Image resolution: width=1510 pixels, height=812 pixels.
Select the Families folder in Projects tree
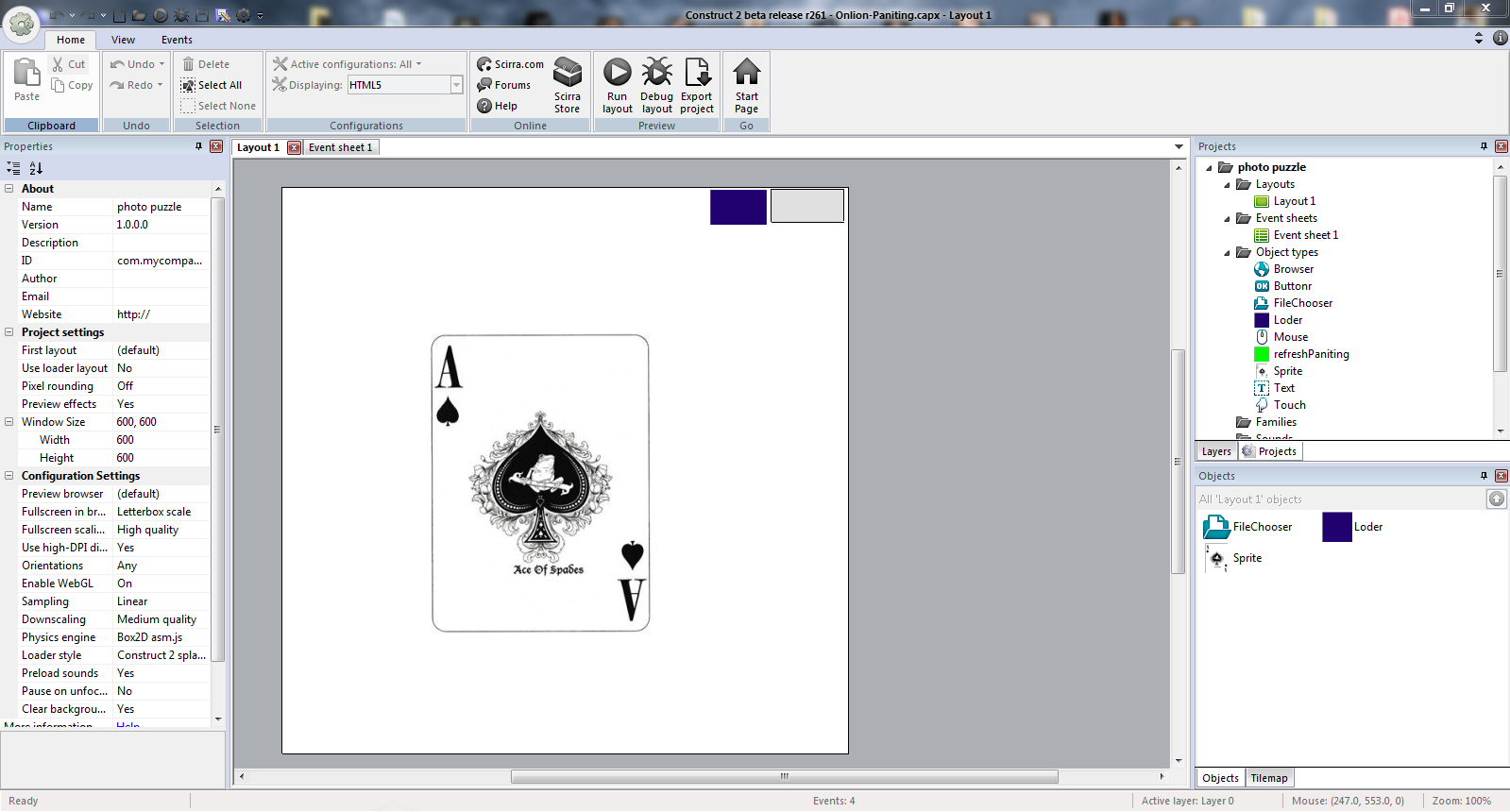click(1266, 422)
